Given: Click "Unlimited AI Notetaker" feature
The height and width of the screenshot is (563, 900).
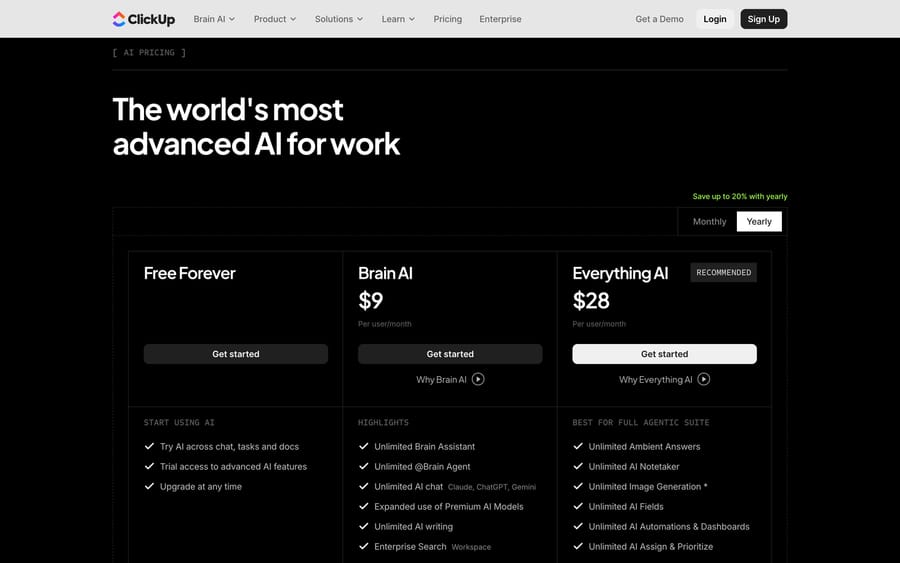Looking at the screenshot, I should (x=634, y=467).
